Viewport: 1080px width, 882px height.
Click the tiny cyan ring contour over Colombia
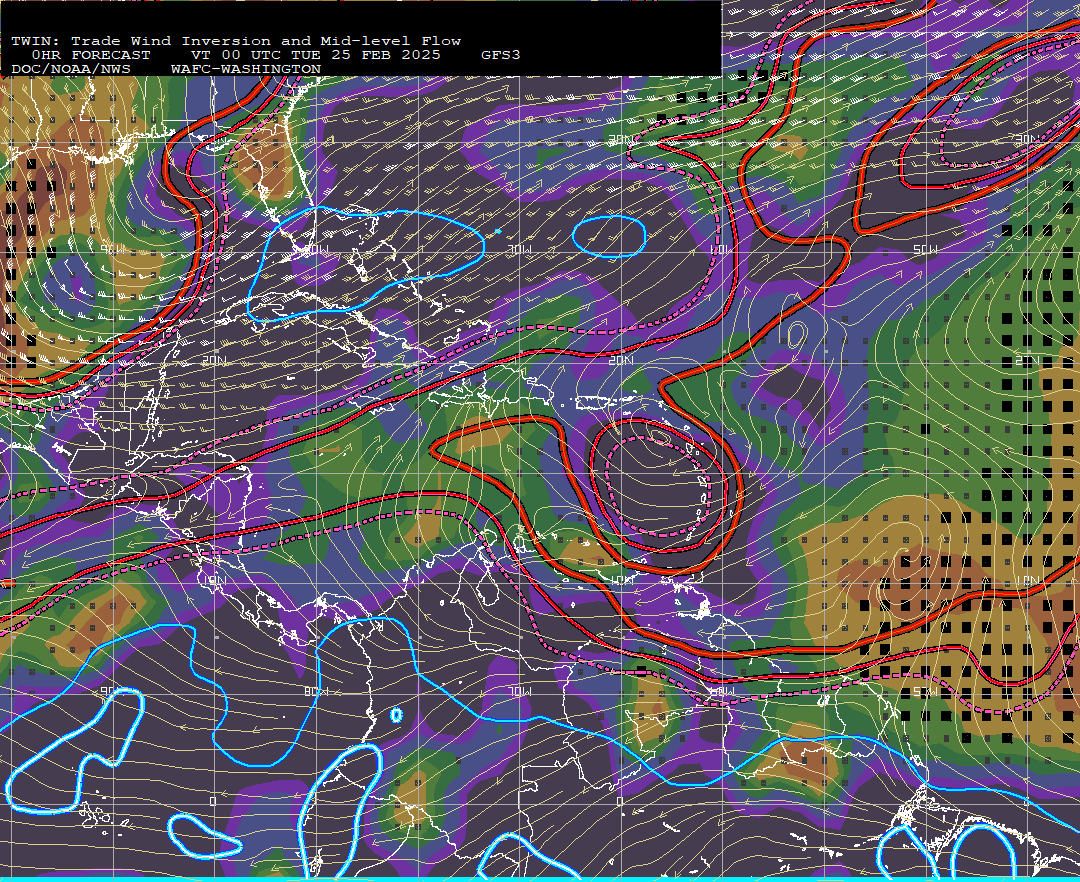pos(396,715)
